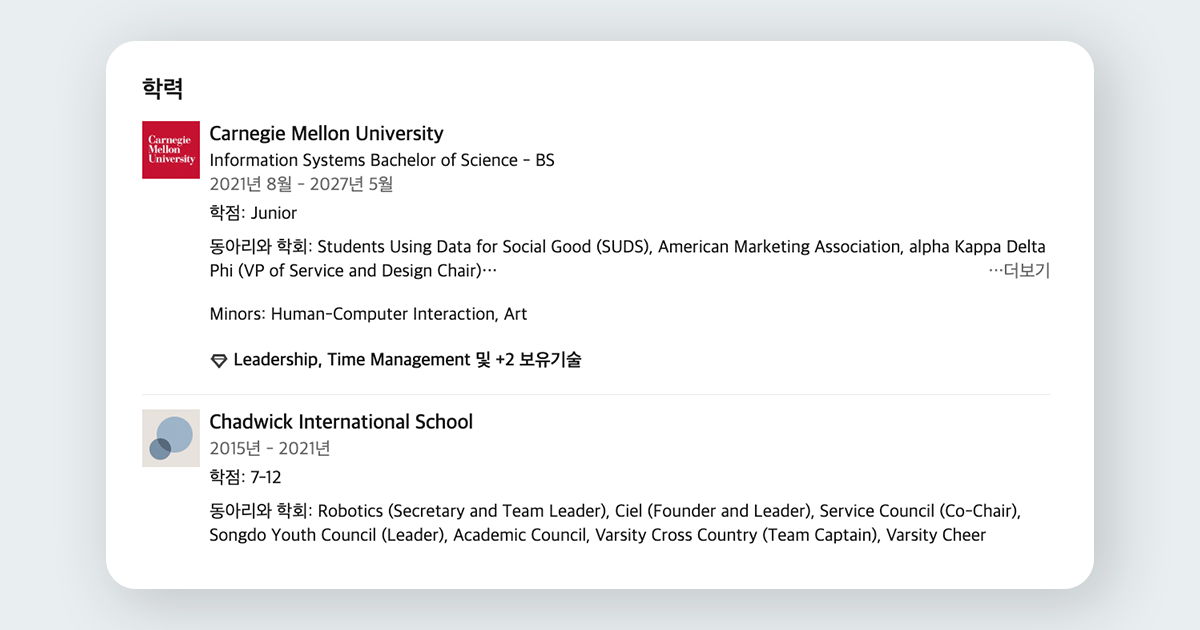Screen dimensions: 1200x630
Task: Click the 2015년 - 2021년 date range
Action: [x=269, y=448]
